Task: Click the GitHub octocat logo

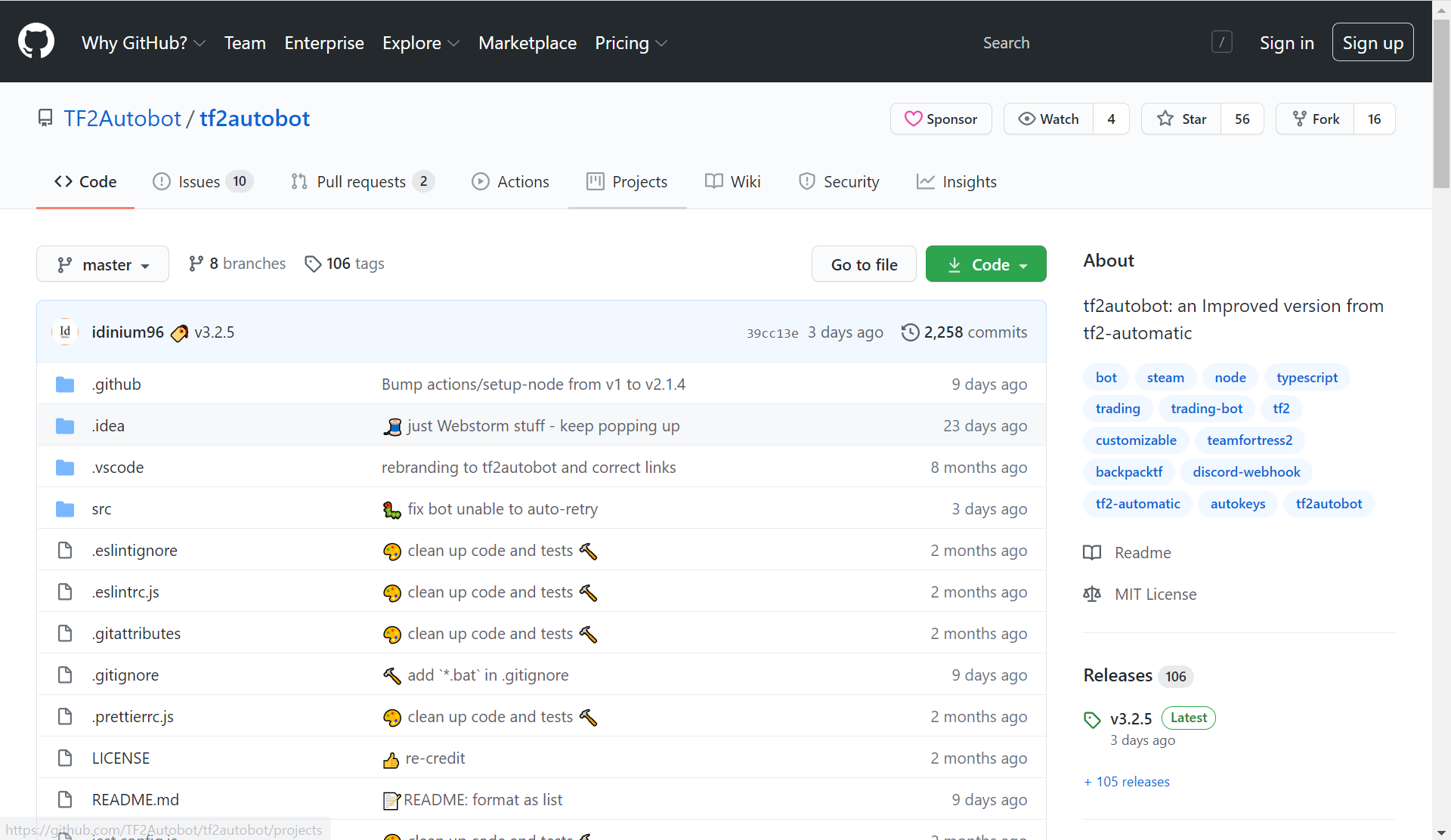Action: tap(36, 42)
